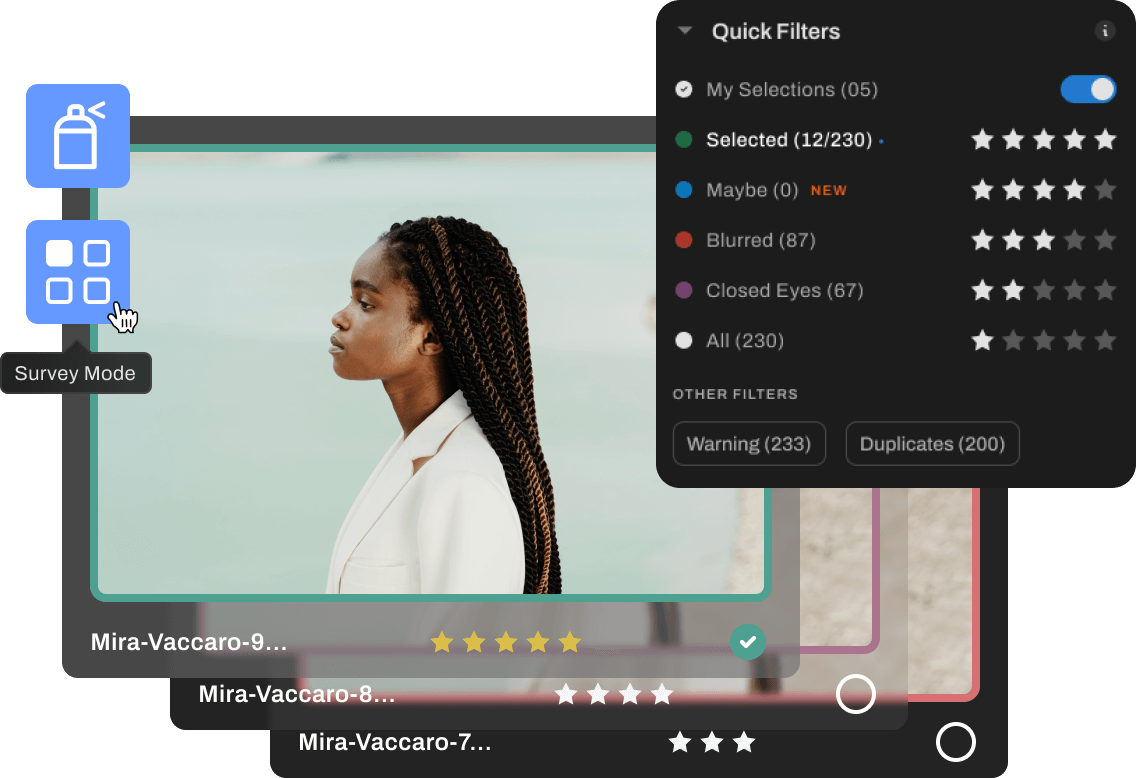Screen dimensions: 1136x778
Task: Click the OTHER FILTERS heading
Action: coord(735,394)
